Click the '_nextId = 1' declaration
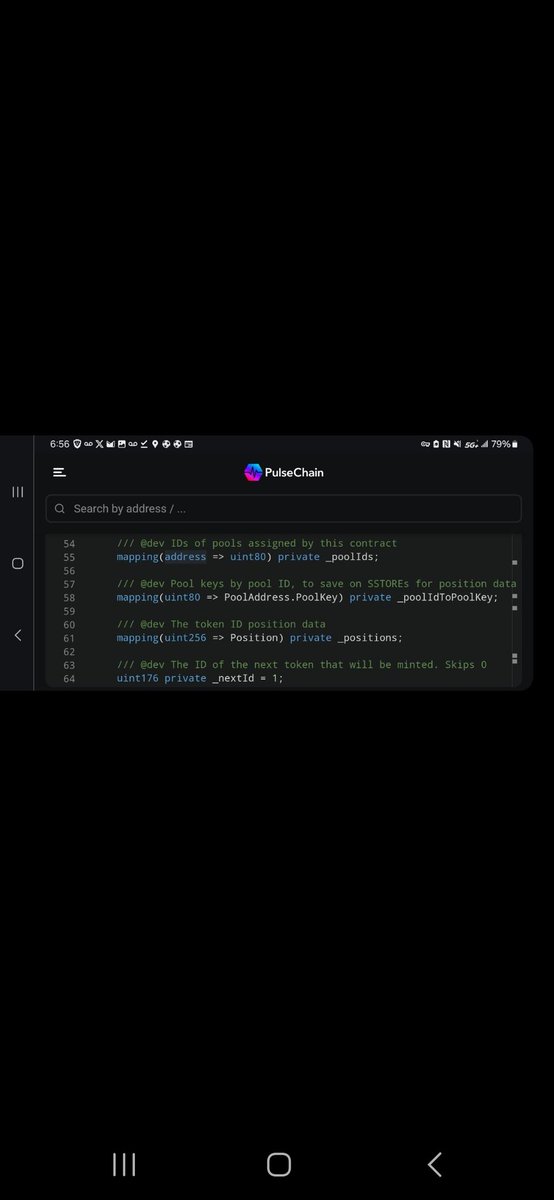 pyautogui.click(x=246, y=678)
